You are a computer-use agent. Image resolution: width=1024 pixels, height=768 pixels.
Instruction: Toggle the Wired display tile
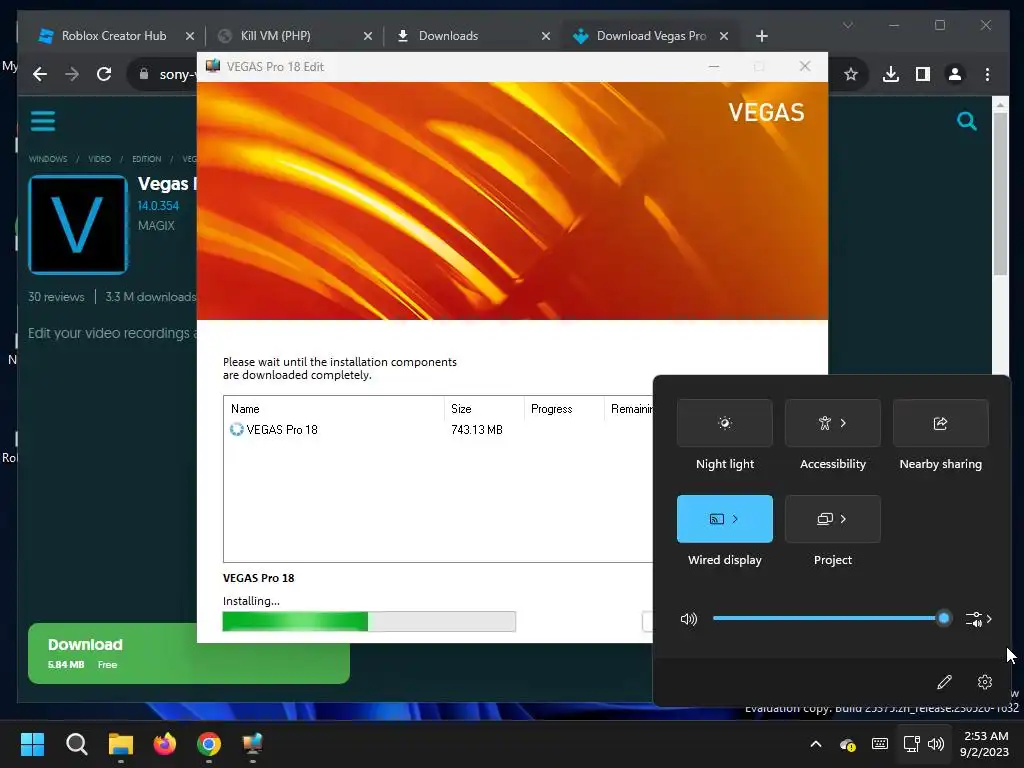click(724, 519)
